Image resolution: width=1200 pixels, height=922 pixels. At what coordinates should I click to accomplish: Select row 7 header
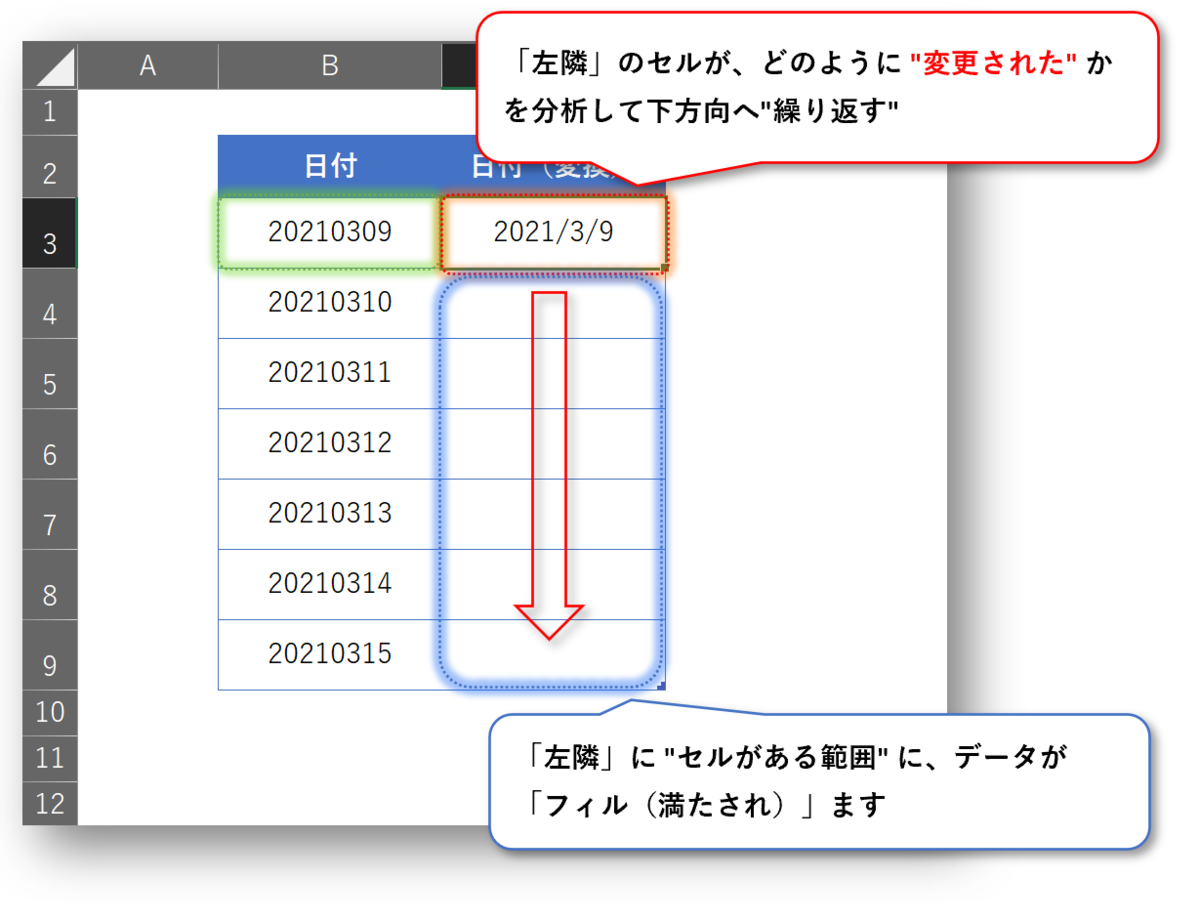pos(49,514)
